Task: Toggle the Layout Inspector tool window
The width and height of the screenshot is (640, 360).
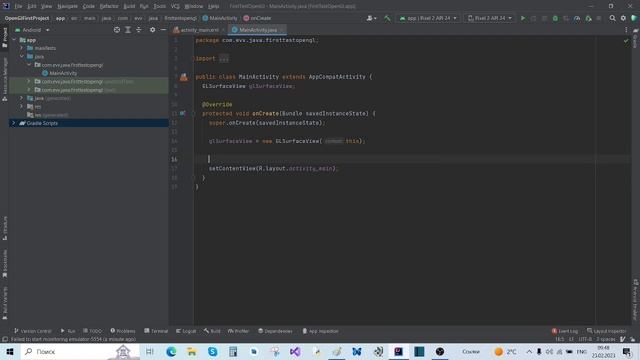Action: (606, 331)
